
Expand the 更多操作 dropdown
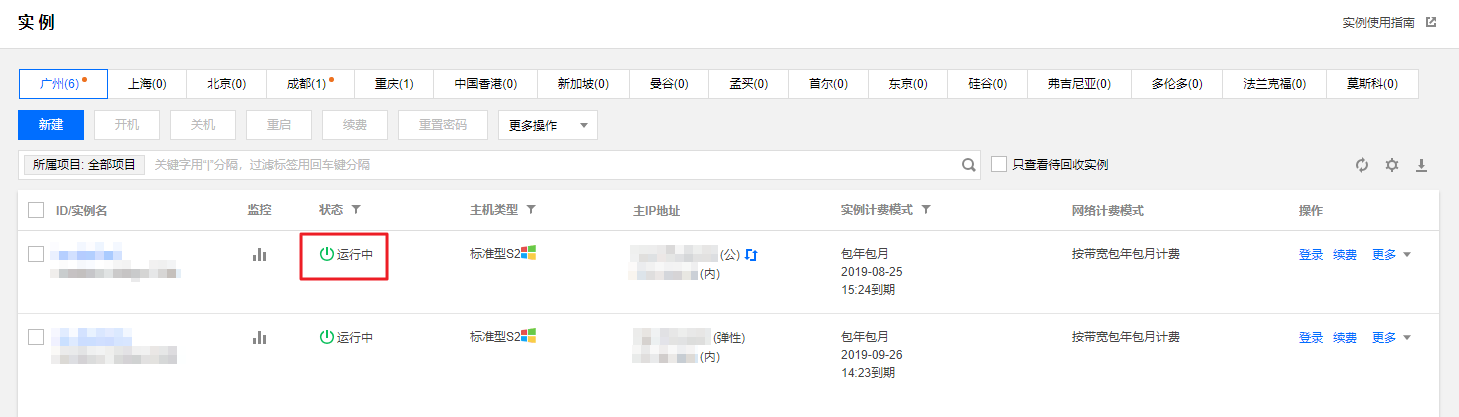548,125
